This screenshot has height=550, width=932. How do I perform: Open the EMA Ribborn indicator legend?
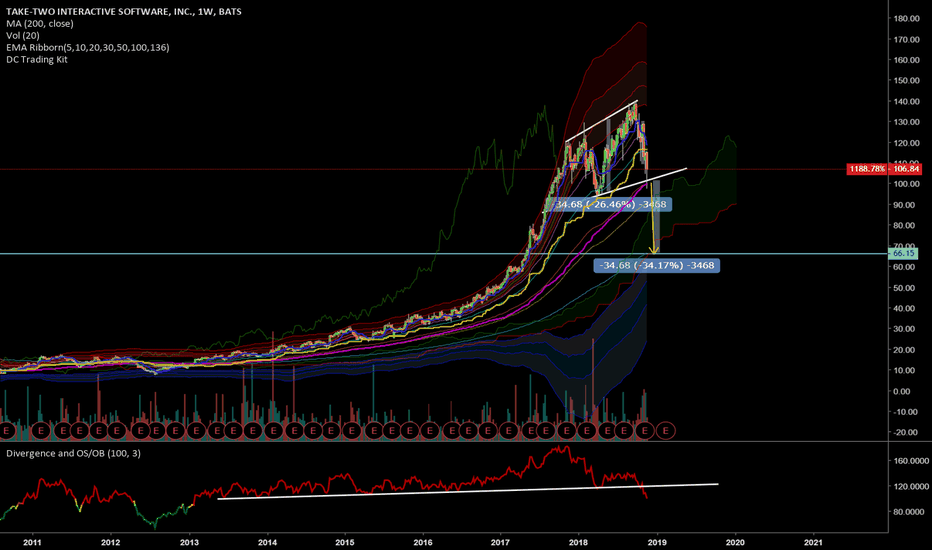tap(88, 48)
